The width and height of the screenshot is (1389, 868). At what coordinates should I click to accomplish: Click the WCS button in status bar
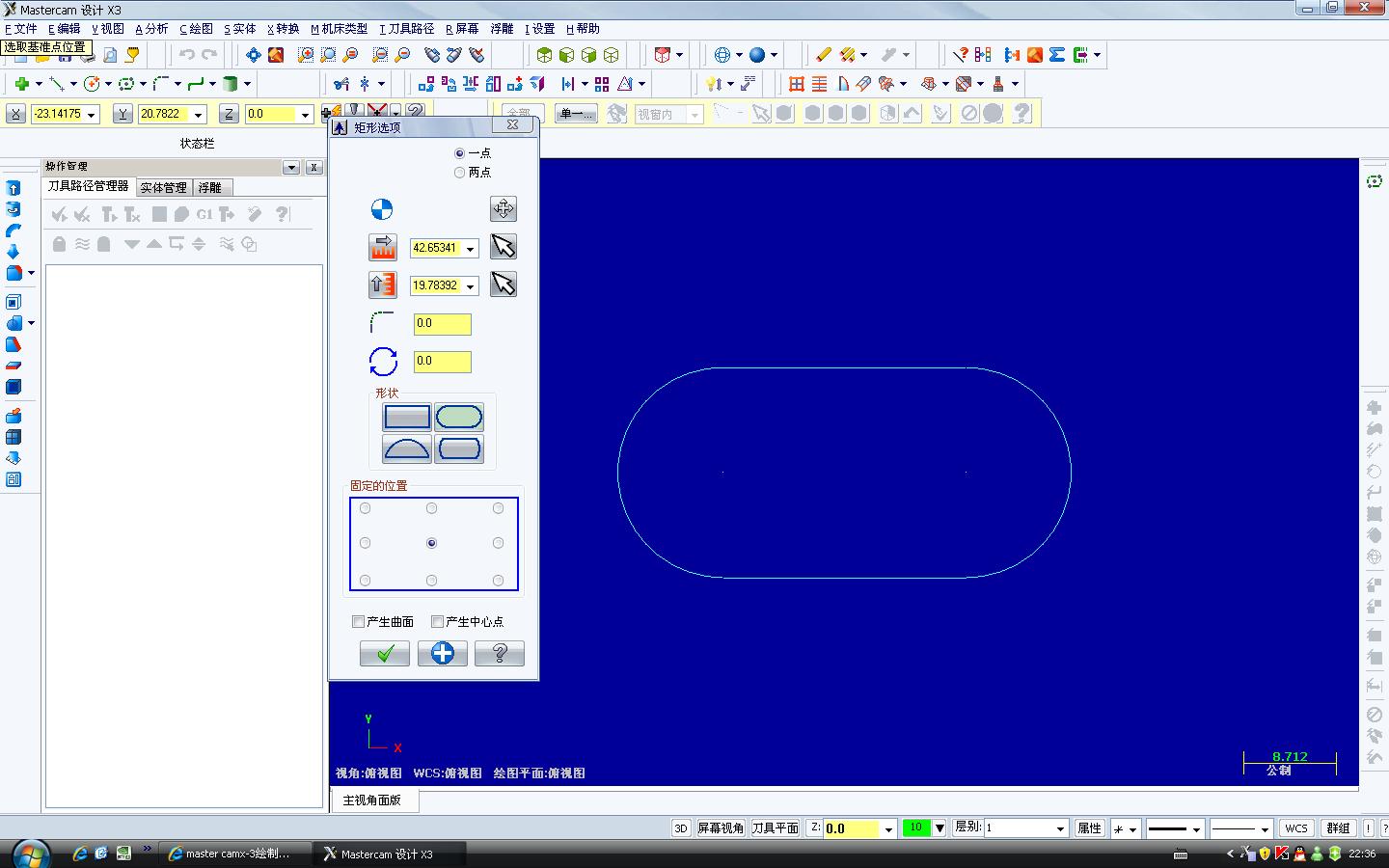click(x=1296, y=828)
